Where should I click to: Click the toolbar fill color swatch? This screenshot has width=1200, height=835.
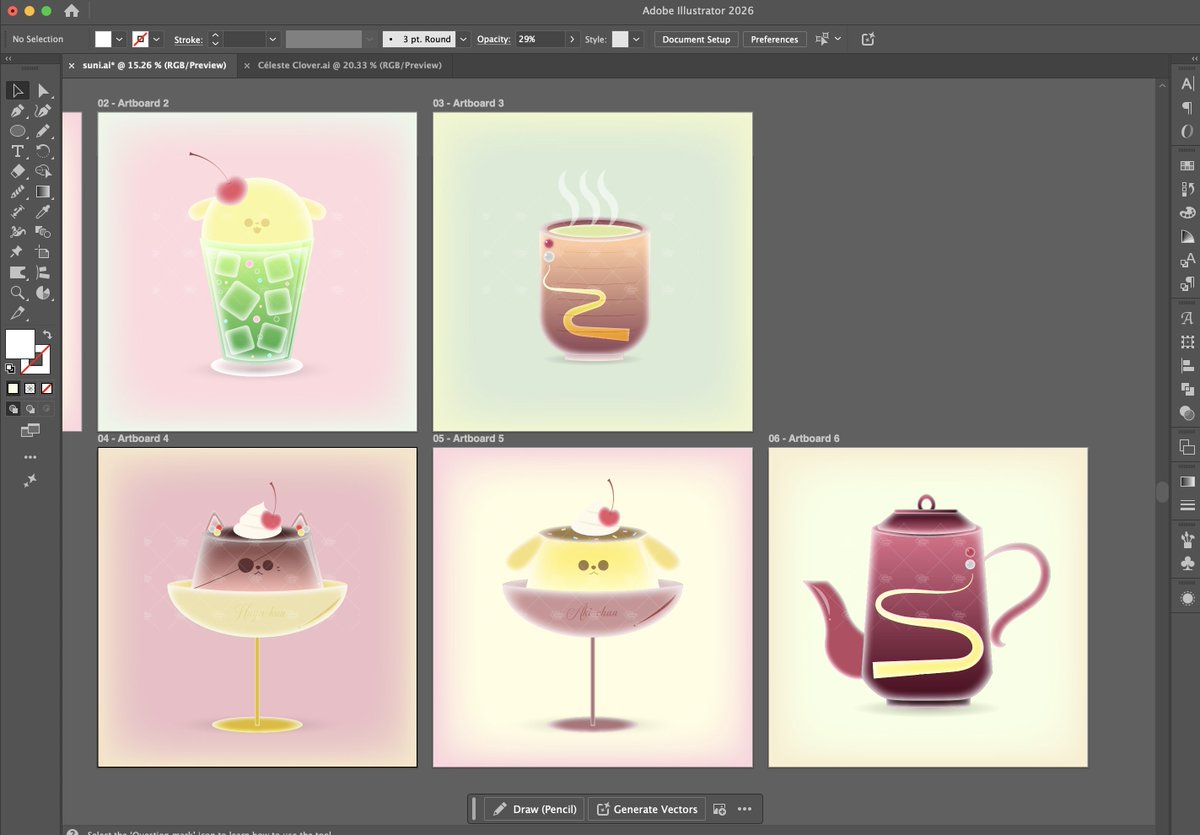[x=20, y=343]
